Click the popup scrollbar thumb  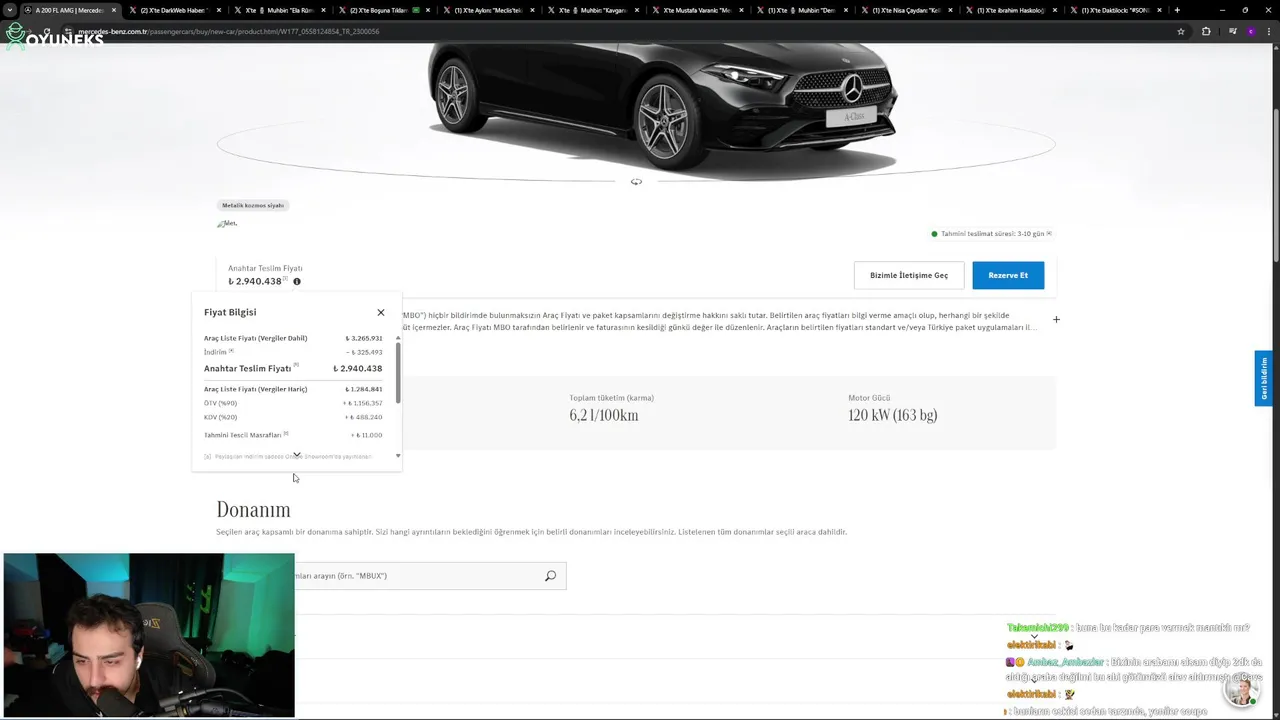pos(398,373)
